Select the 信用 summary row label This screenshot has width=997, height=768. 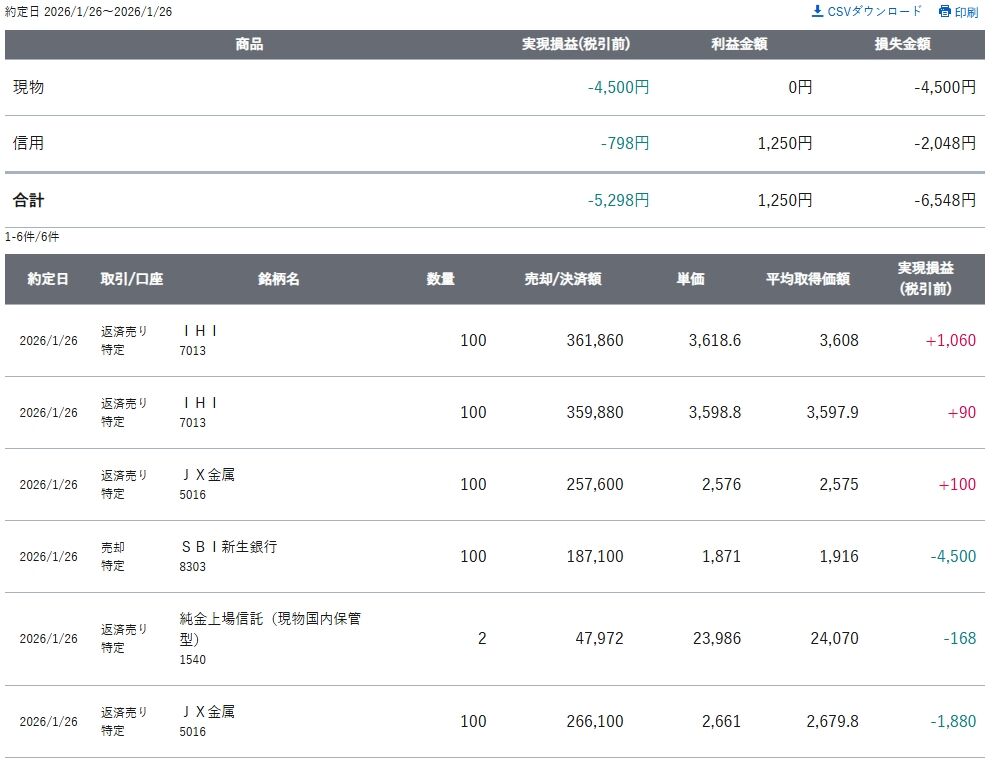[28, 143]
